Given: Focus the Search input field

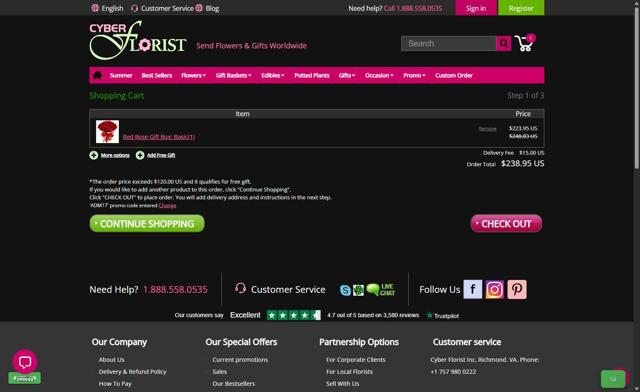Looking at the screenshot, I should 448,43.
